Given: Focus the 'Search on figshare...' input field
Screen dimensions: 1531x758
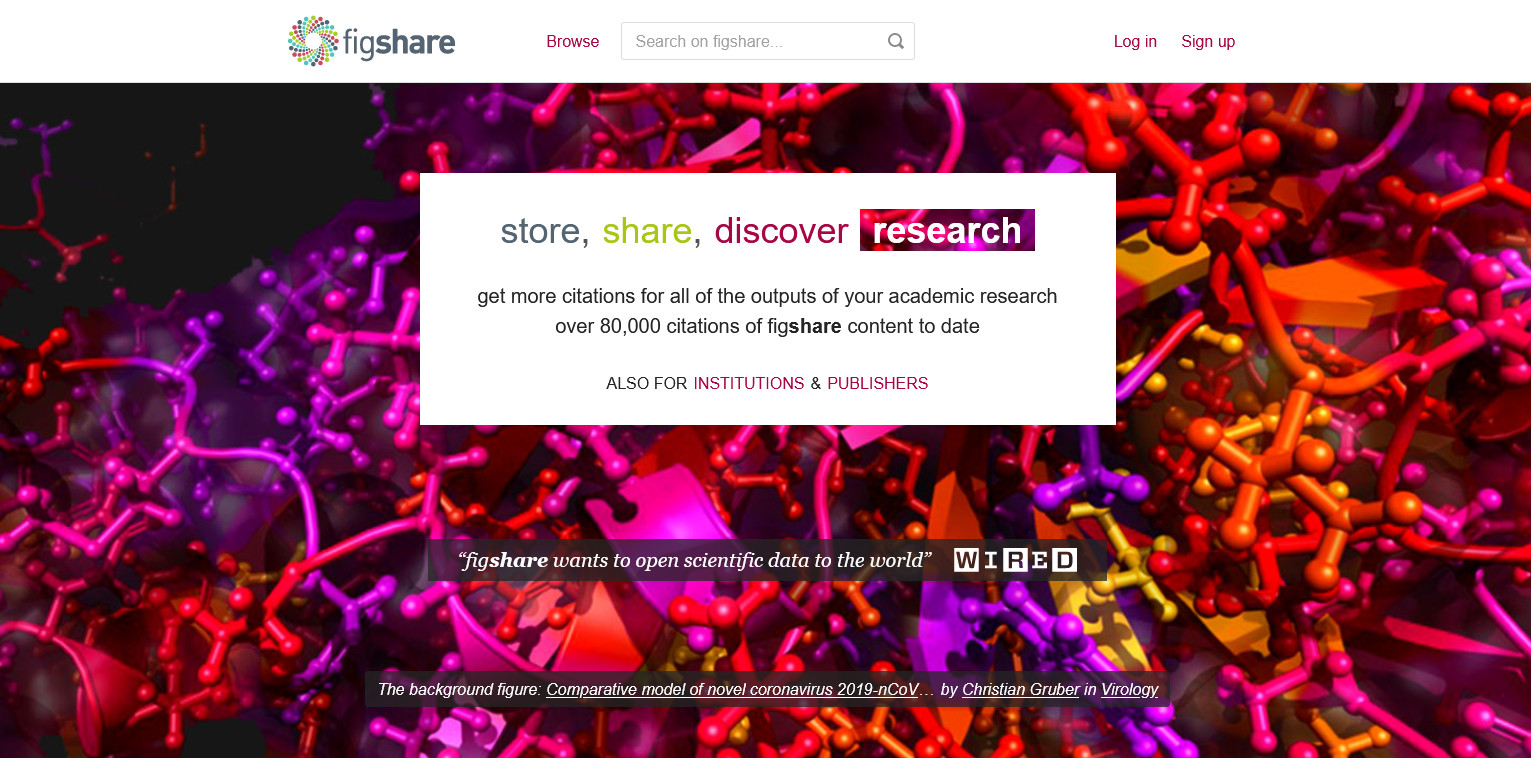Looking at the screenshot, I should 767,41.
